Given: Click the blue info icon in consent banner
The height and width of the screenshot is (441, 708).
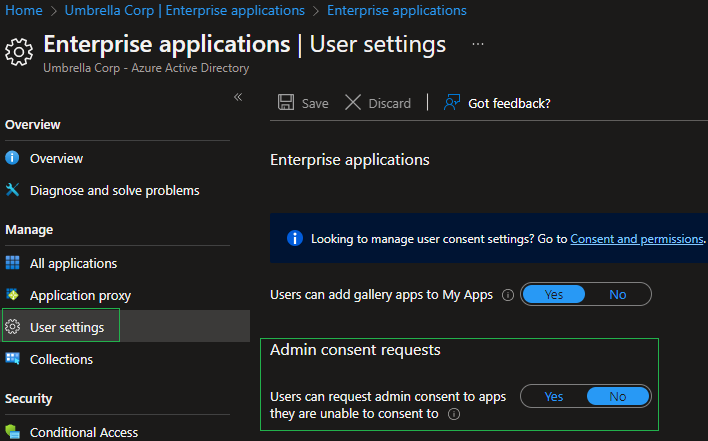Looking at the screenshot, I should 295,238.
